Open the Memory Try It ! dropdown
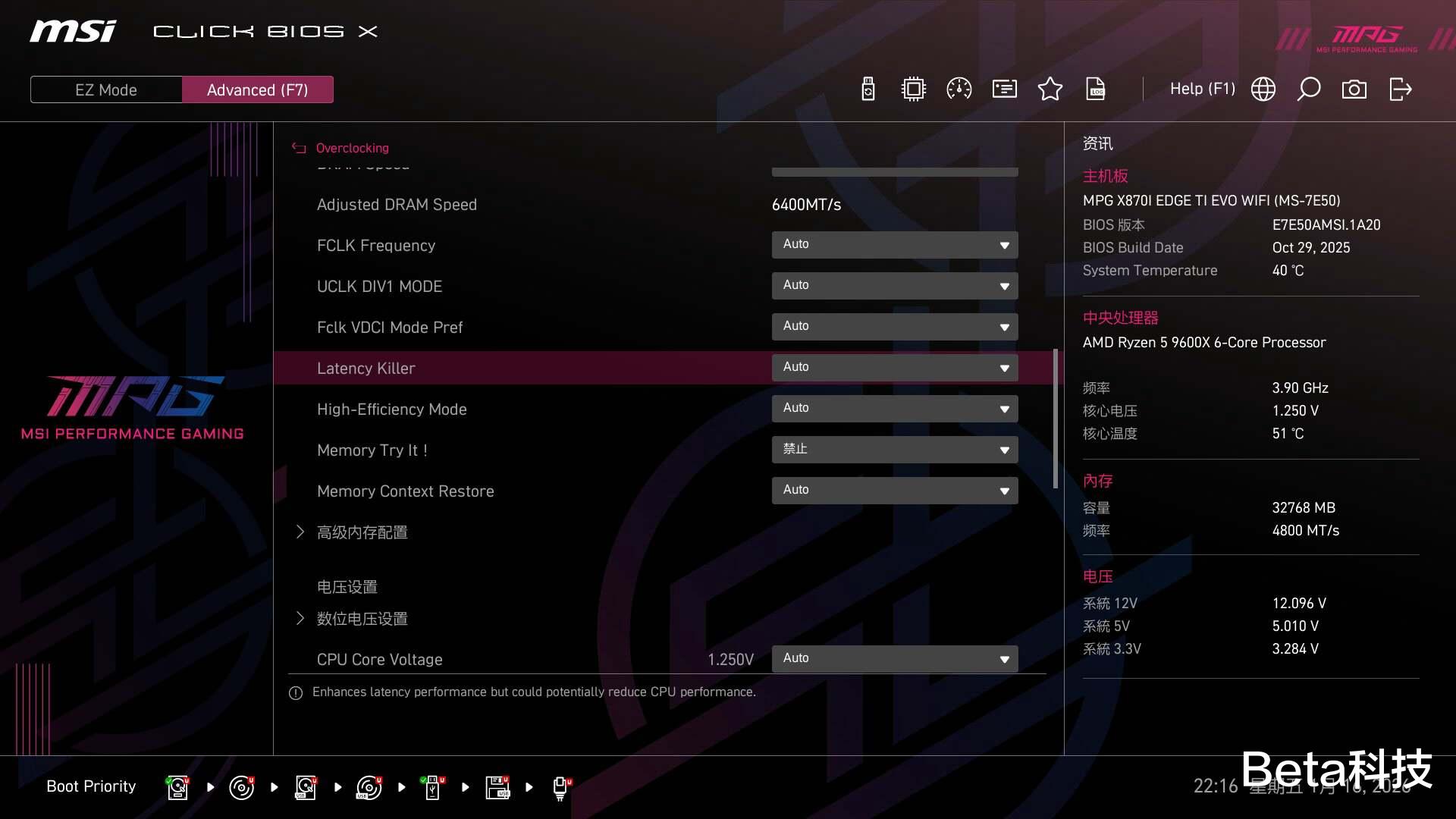 (x=895, y=450)
